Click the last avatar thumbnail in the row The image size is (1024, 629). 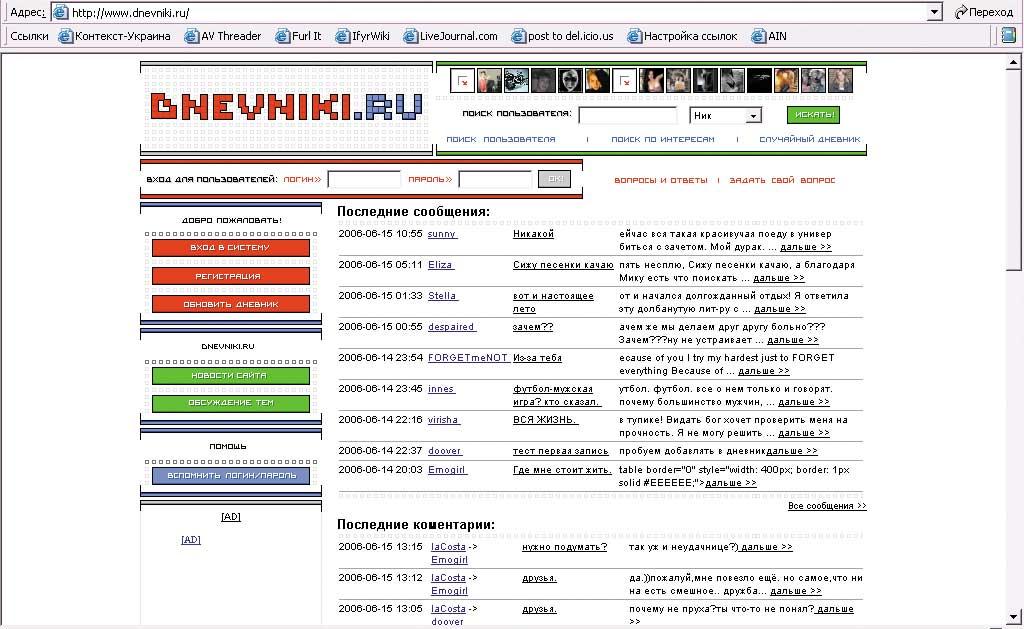pos(840,81)
